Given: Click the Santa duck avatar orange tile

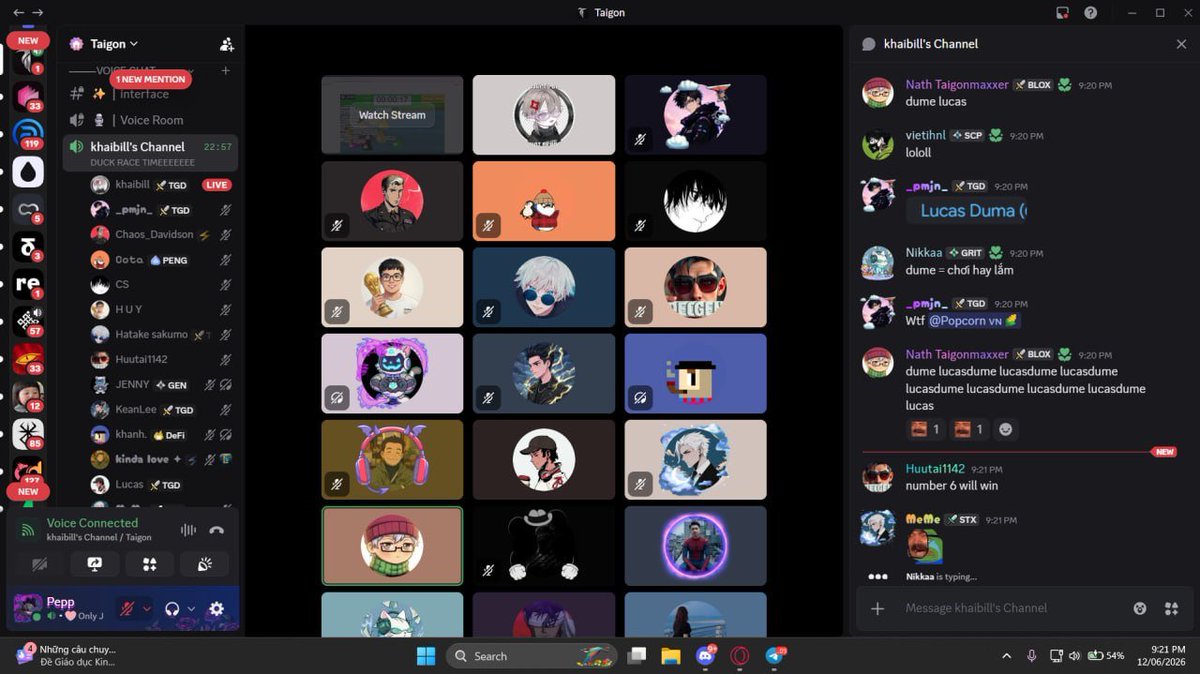Looking at the screenshot, I should 544,201.
